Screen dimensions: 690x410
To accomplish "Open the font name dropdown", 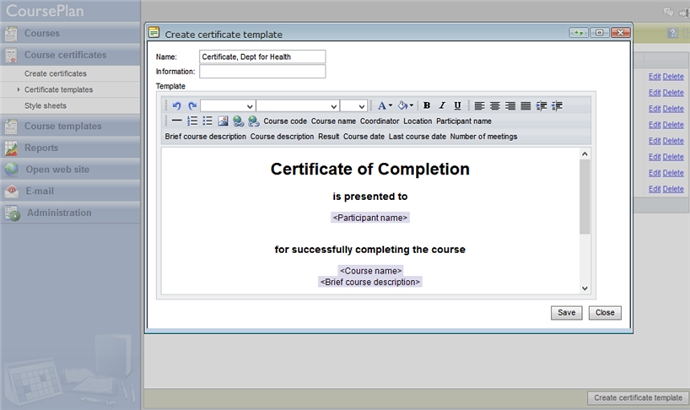I will click(297, 106).
